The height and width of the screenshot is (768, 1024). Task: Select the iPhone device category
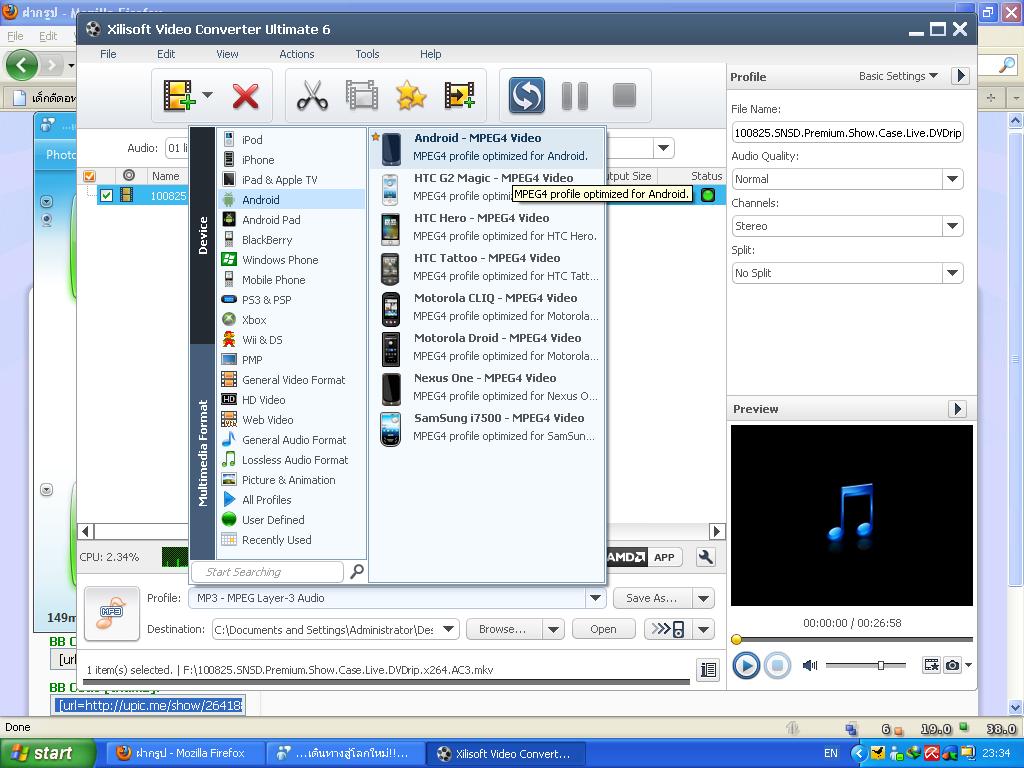[291, 160]
